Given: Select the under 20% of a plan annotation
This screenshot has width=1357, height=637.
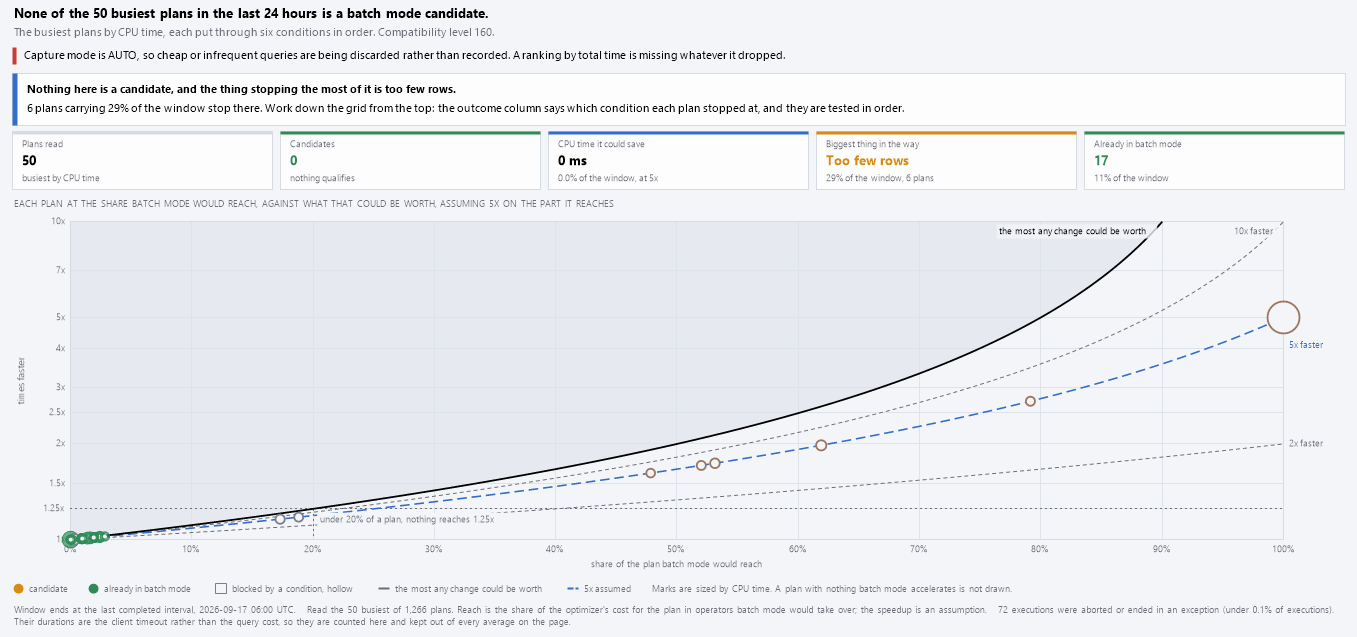Looking at the screenshot, I should coord(407,519).
